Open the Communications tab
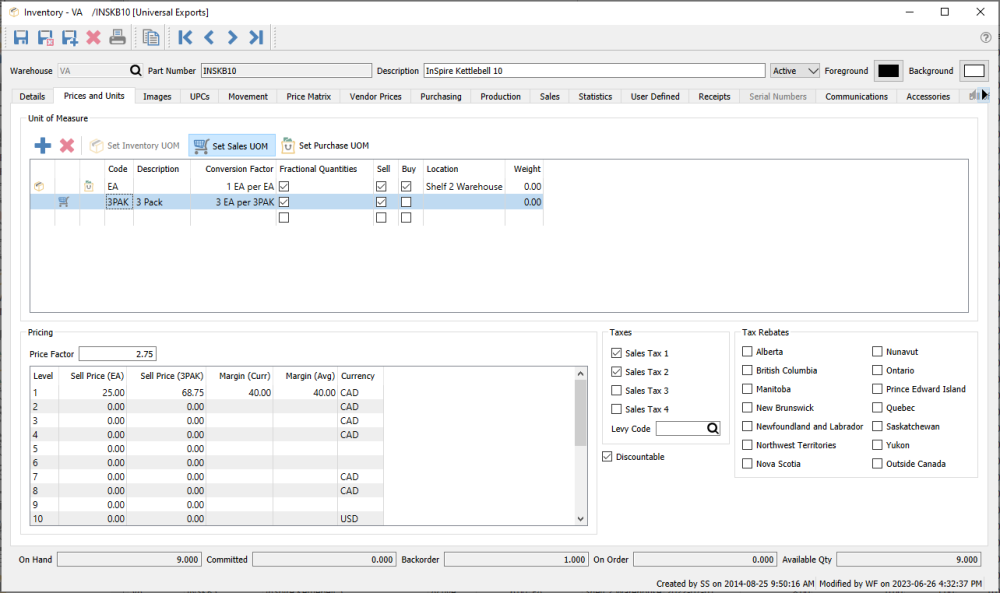 point(857,96)
